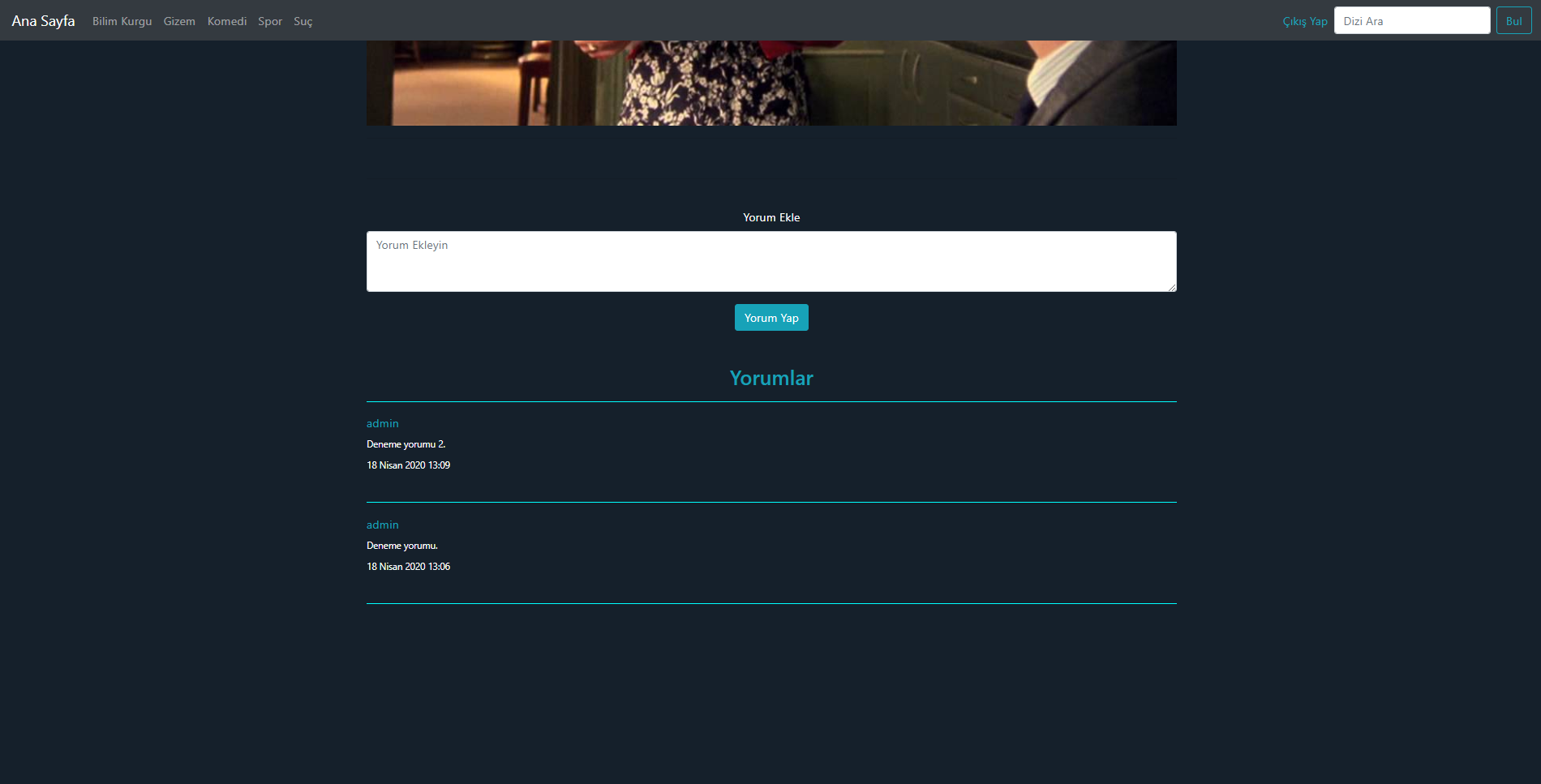Click Çıkış Yap to log out
1541x784 pixels.
click(1304, 21)
